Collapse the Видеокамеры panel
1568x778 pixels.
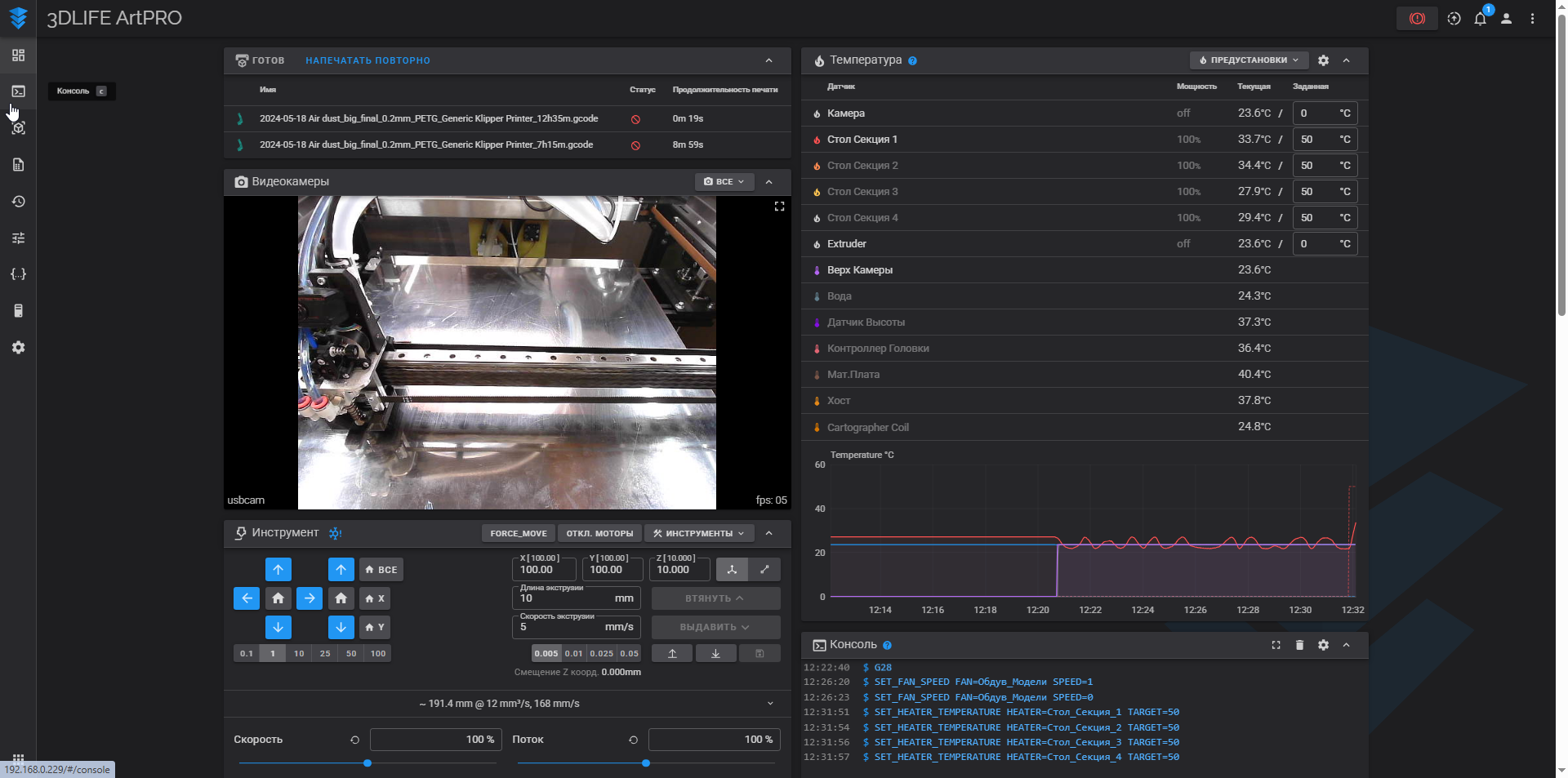[x=768, y=181]
